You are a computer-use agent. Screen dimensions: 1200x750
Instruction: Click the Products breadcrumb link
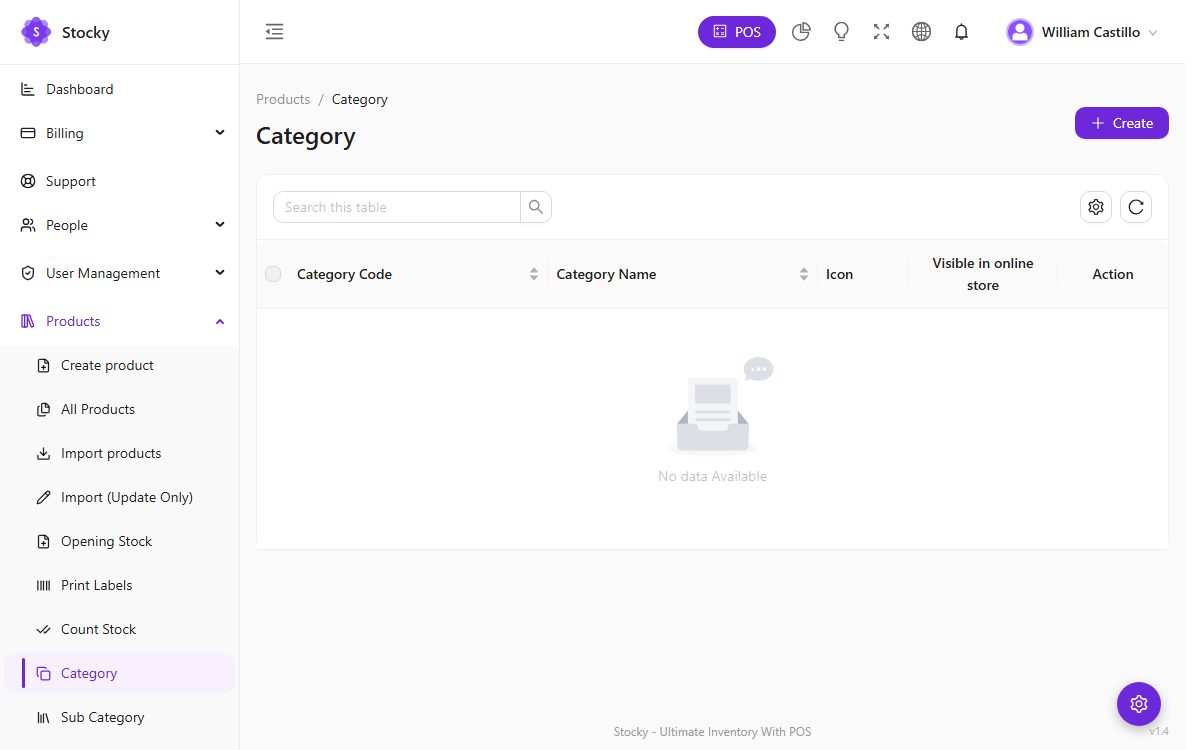[x=283, y=99]
